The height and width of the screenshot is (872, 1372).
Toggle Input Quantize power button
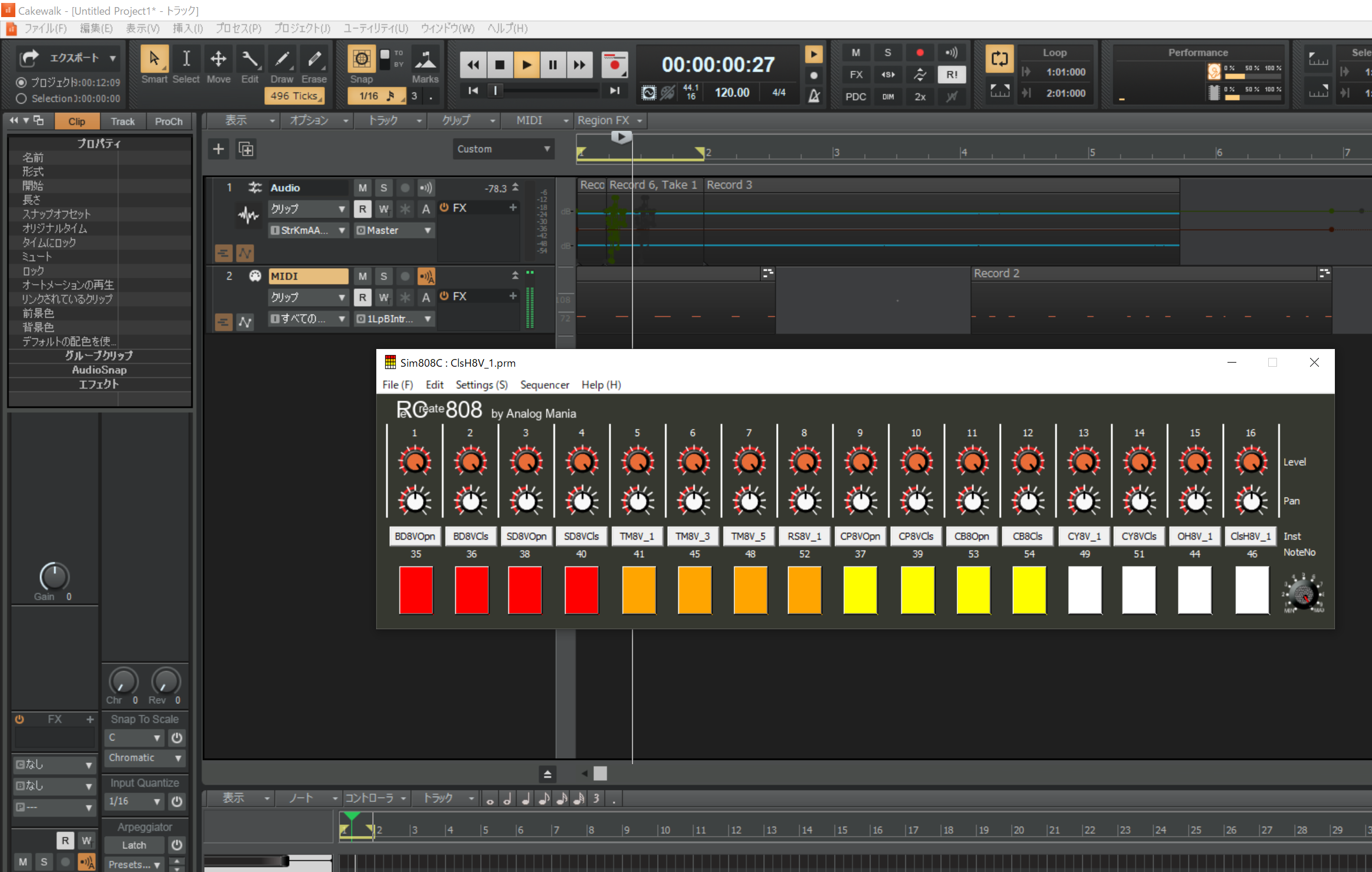[176, 802]
